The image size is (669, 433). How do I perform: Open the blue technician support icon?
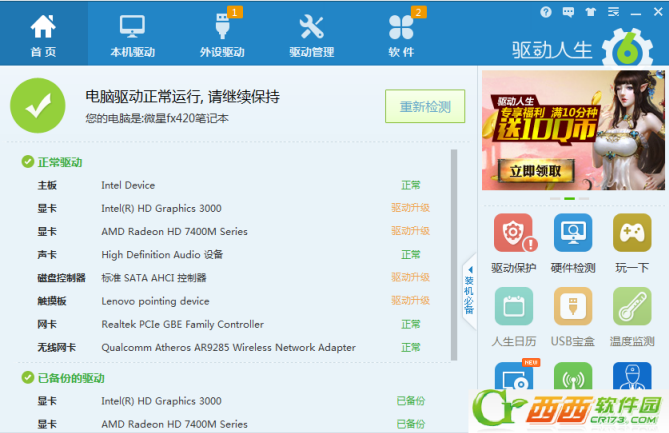[x=632, y=376]
